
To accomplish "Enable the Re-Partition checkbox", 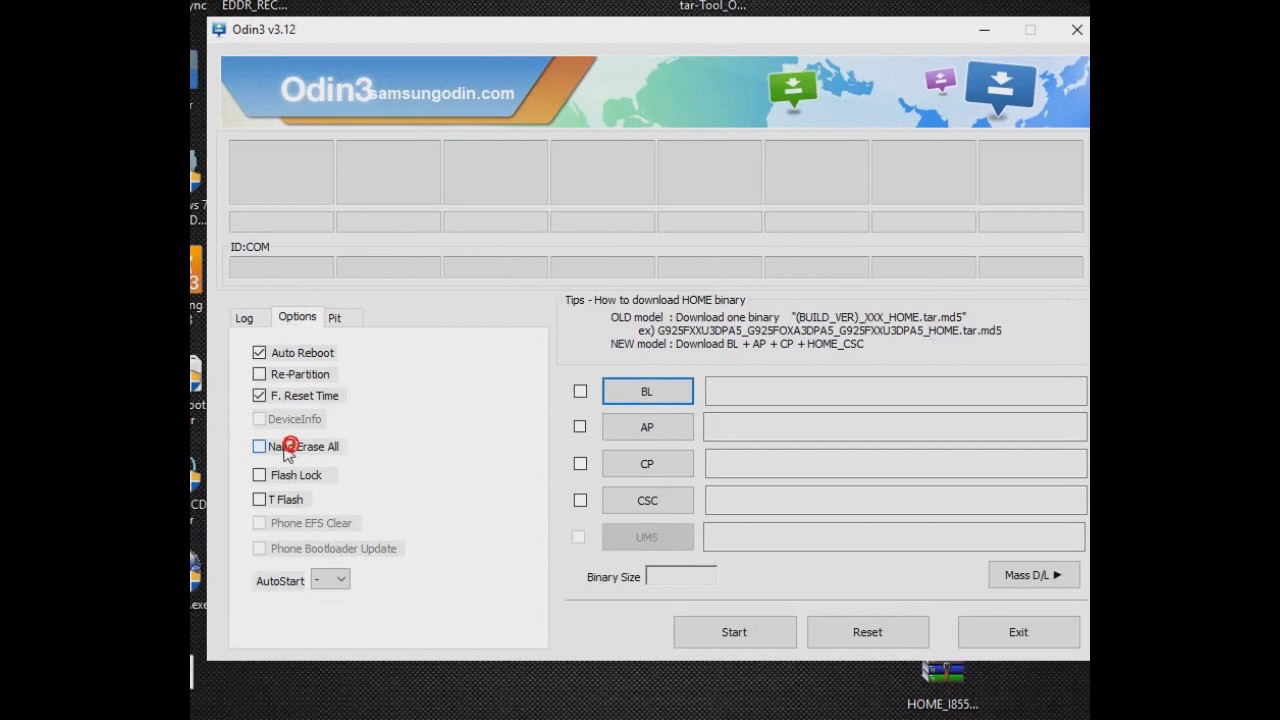I will pos(259,374).
